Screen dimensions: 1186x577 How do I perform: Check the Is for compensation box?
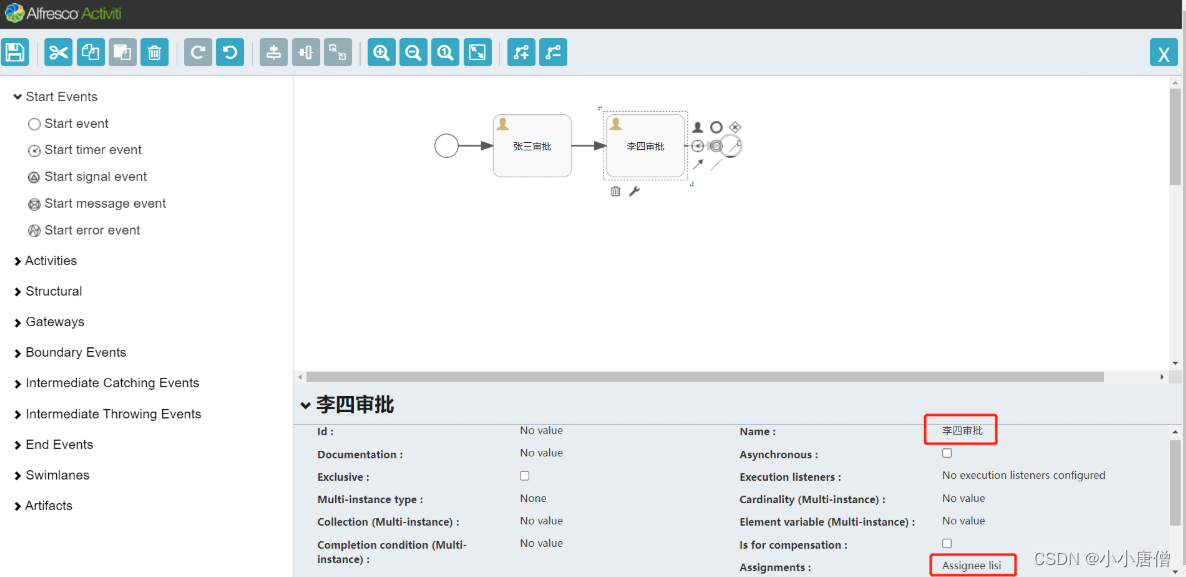944,543
